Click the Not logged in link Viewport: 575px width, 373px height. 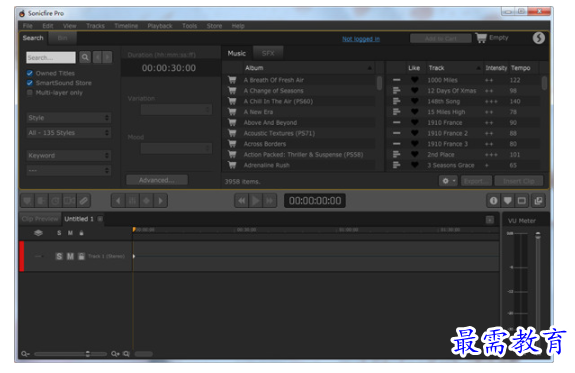361,39
